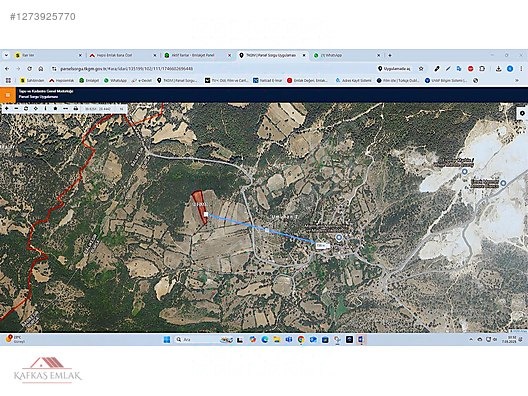The width and height of the screenshot is (528, 396).
Task: Open the Chrome profile avatar
Action: pyautogui.click(x=510, y=69)
